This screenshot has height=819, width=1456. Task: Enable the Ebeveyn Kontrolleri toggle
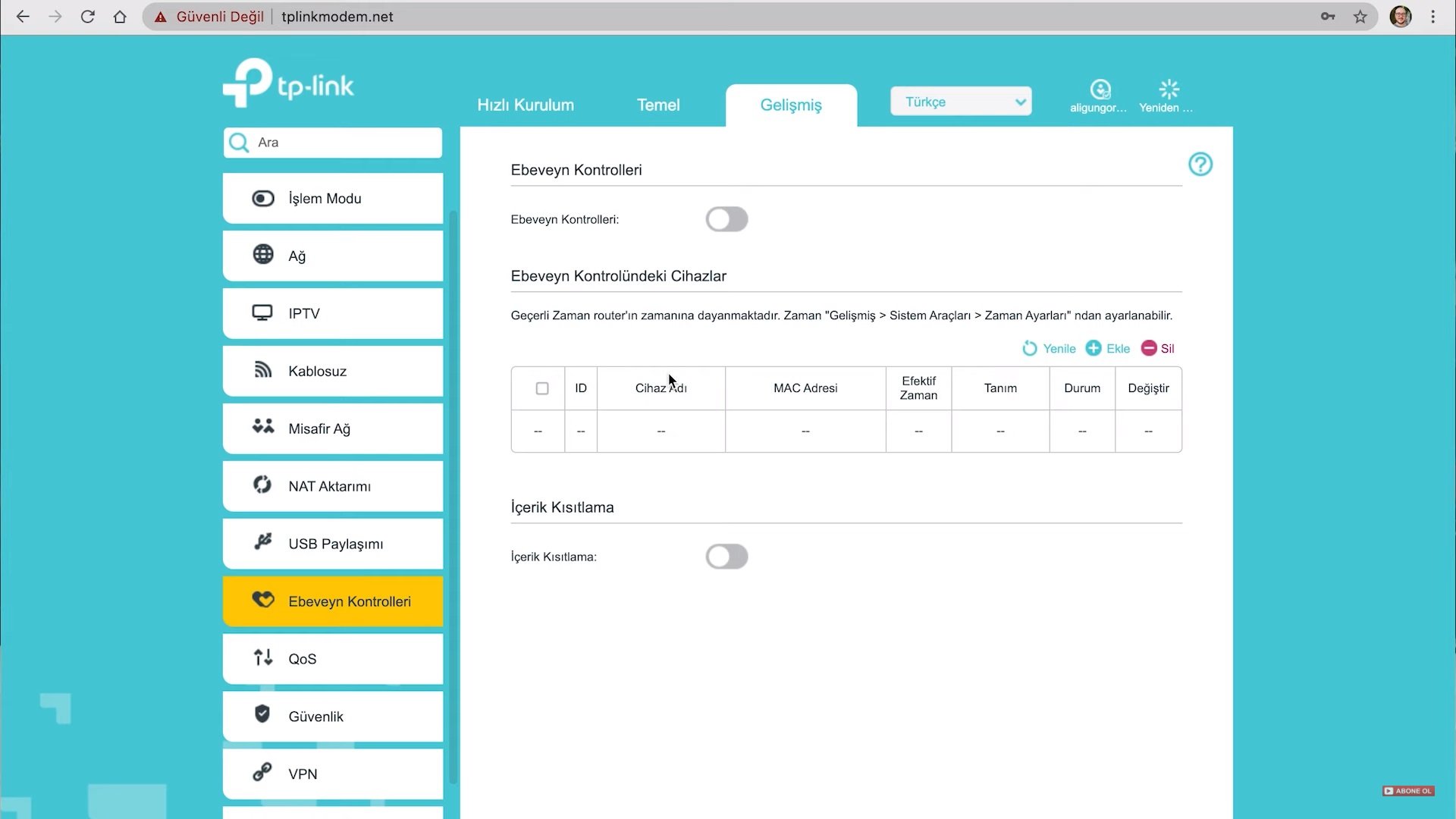pos(726,219)
